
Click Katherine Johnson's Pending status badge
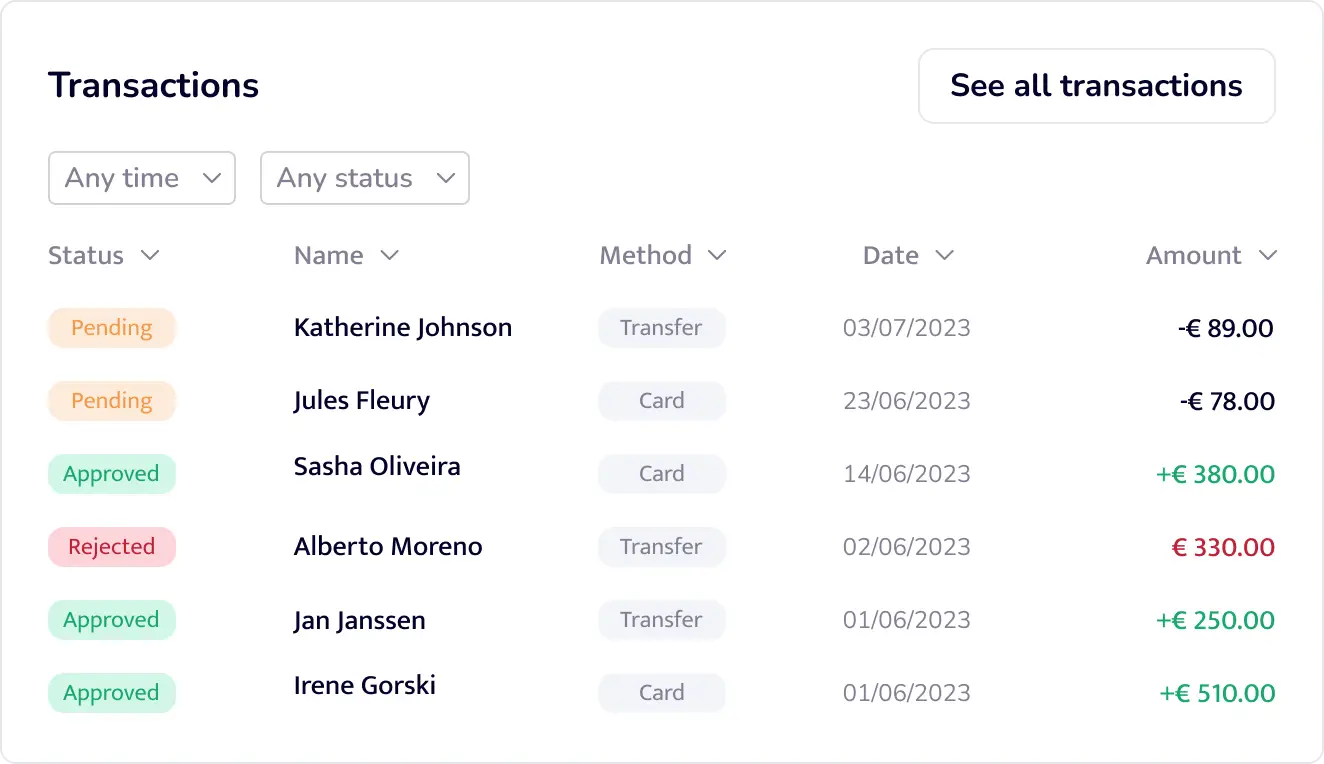pos(111,328)
